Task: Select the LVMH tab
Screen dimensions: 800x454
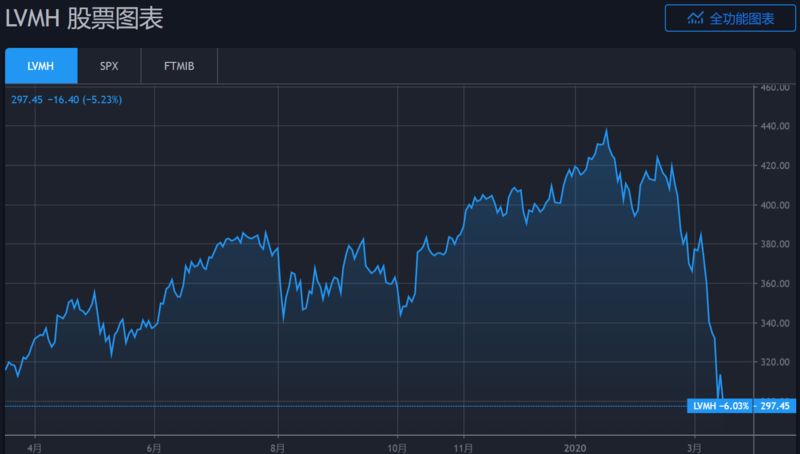Action: click(41, 66)
